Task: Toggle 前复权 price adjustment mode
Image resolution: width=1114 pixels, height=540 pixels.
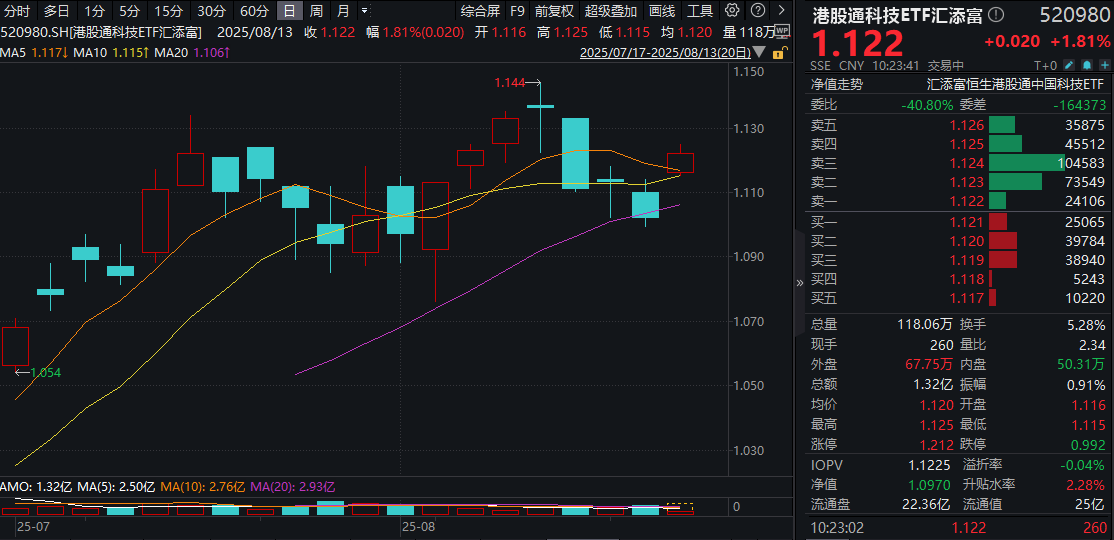Action: coord(554,11)
